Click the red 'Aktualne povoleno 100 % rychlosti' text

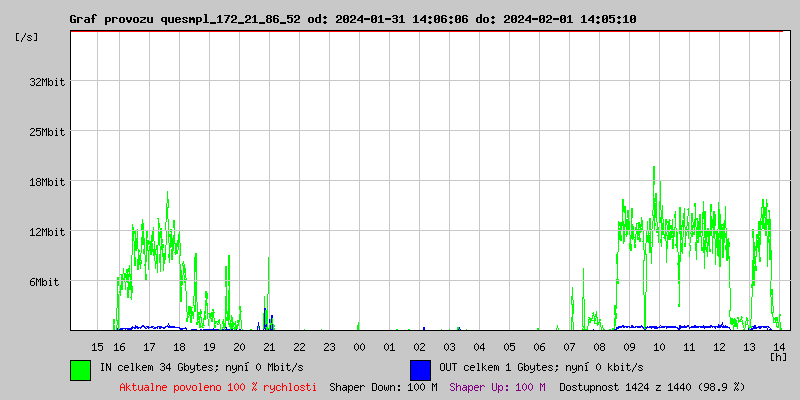tap(218, 386)
